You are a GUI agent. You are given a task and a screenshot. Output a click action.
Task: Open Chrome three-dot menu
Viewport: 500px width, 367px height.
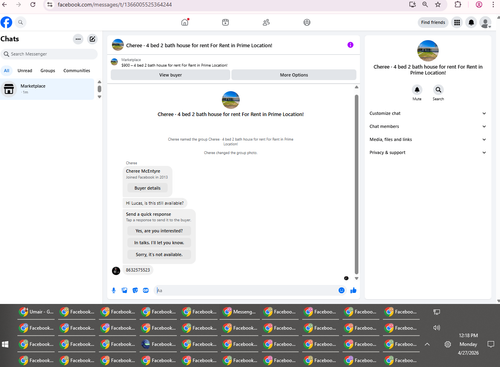coord(493,5)
